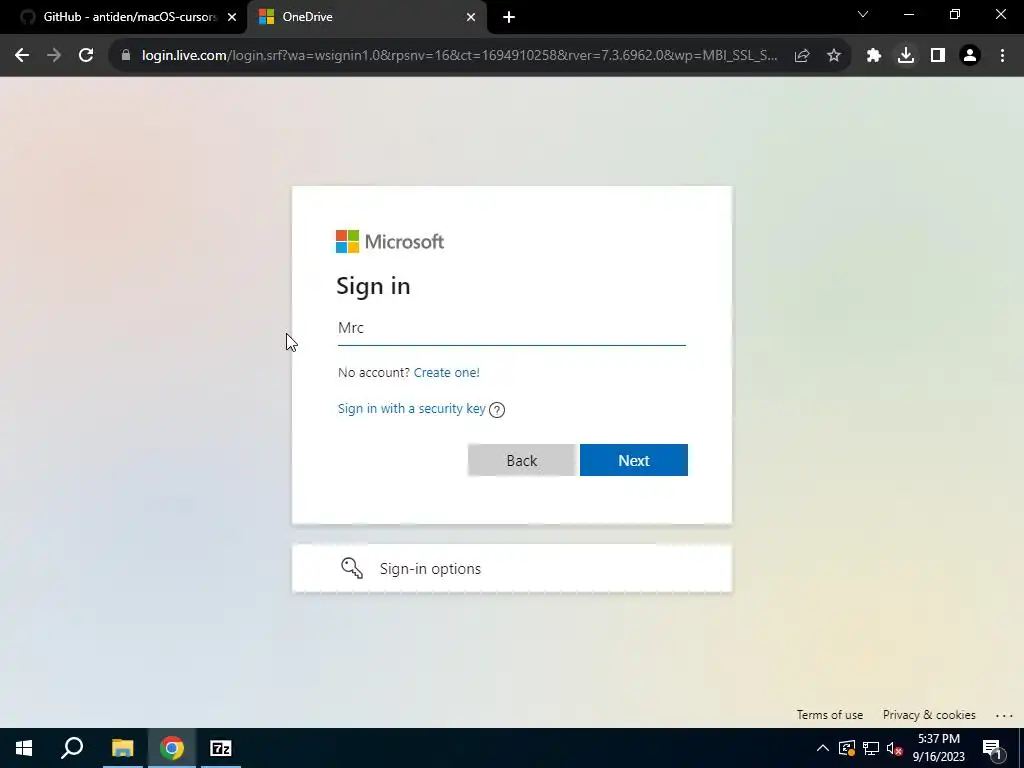Show hidden tray icons chevron
Viewport: 1024px width, 768px height.
(x=823, y=748)
